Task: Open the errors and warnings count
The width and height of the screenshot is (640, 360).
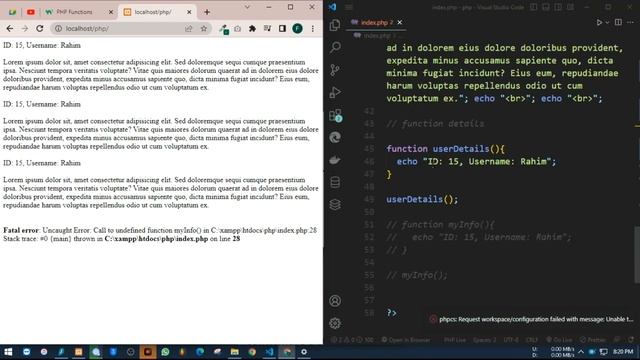Action: [352, 340]
